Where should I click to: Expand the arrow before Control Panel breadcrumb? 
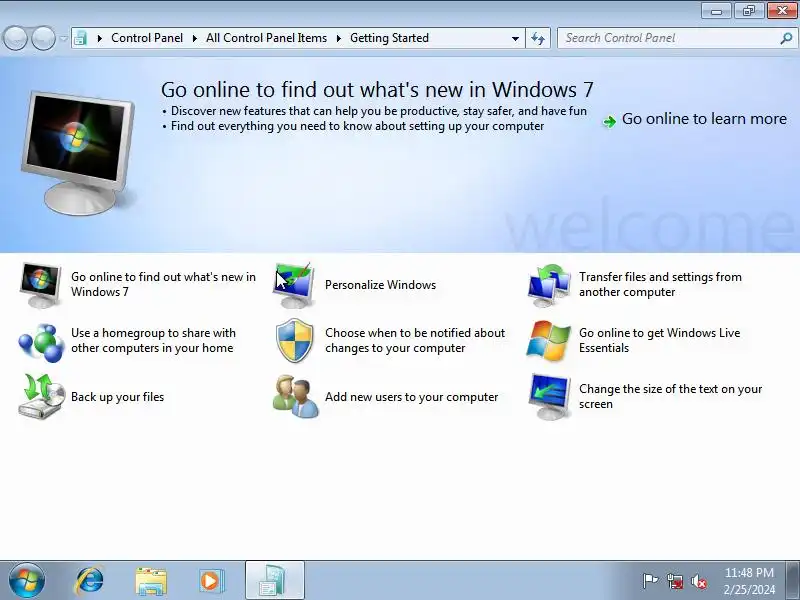[x=99, y=38]
